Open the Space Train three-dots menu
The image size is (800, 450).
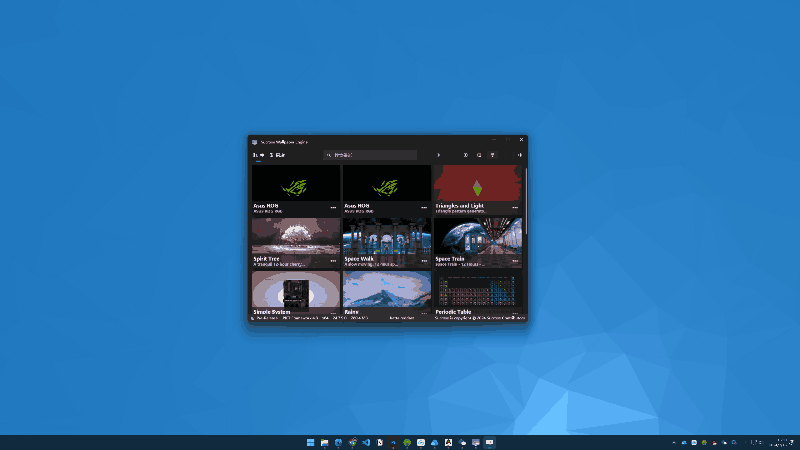click(515, 260)
